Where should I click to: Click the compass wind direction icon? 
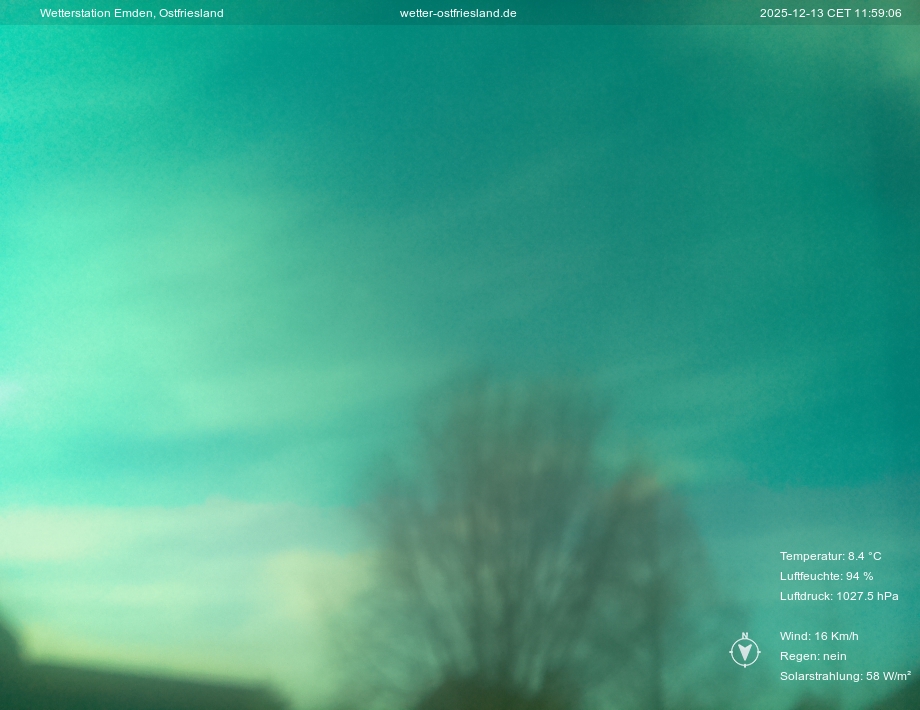click(x=745, y=653)
